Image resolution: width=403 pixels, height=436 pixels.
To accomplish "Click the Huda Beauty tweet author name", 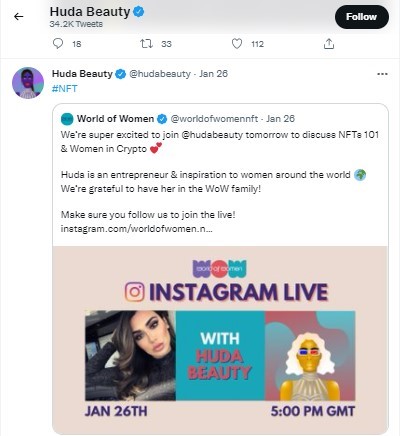I will (82, 74).
